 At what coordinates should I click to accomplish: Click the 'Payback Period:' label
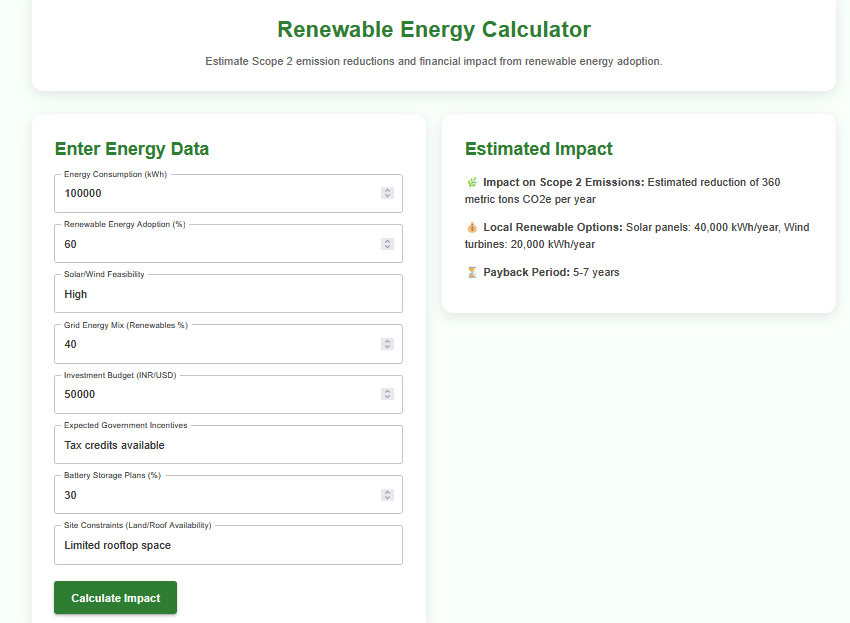526,272
